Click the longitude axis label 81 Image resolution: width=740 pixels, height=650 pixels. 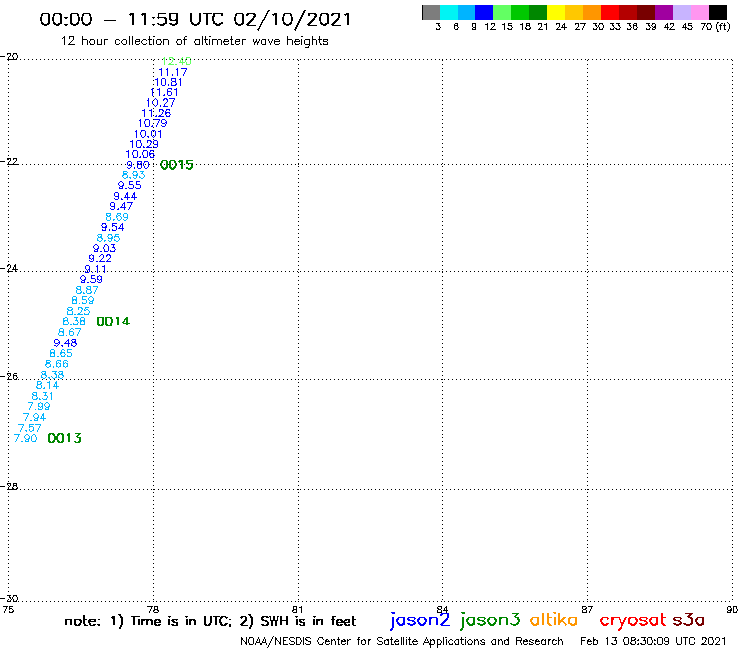point(298,609)
